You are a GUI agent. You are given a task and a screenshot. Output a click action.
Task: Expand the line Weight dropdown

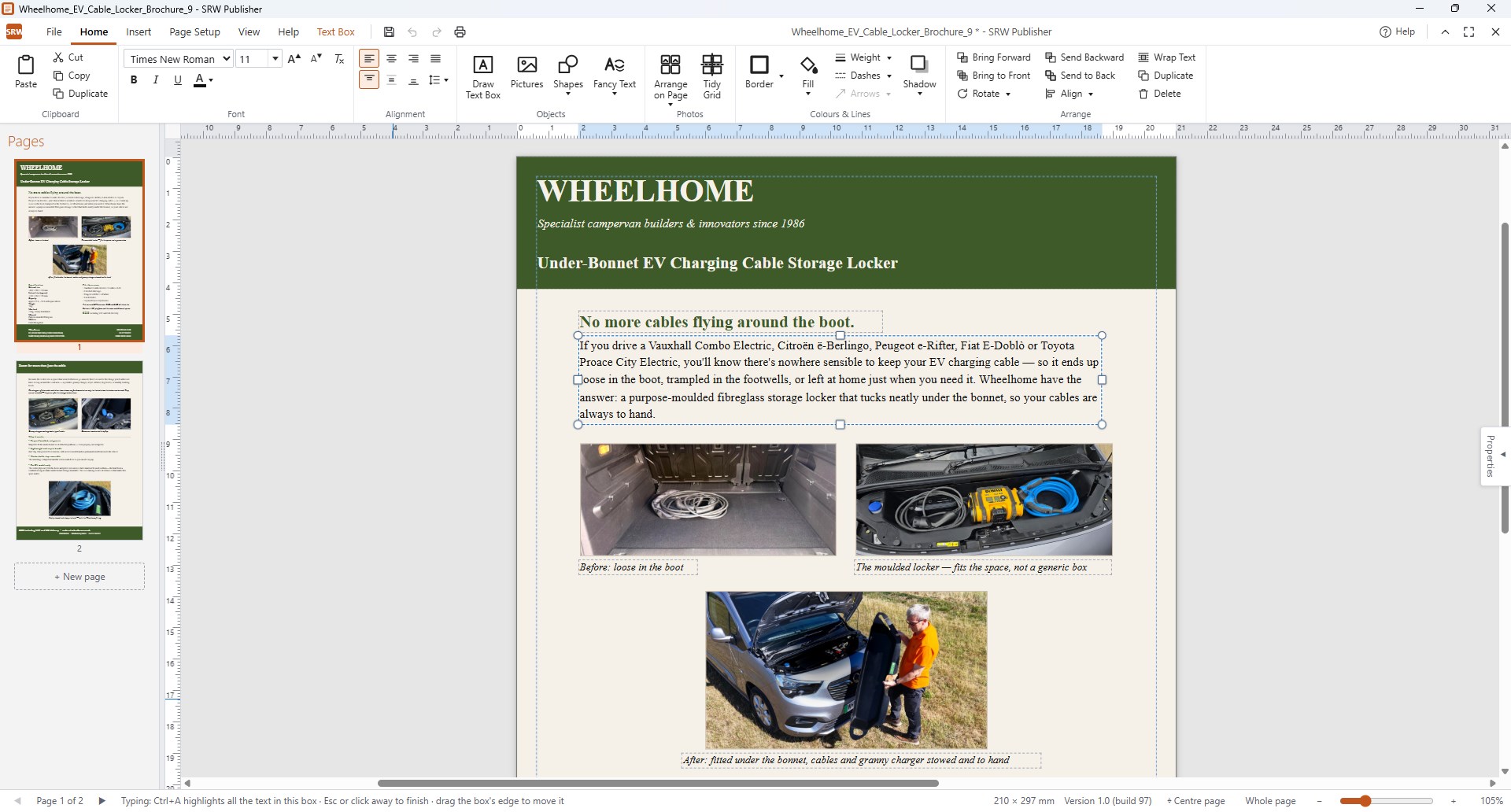tap(863, 57)
